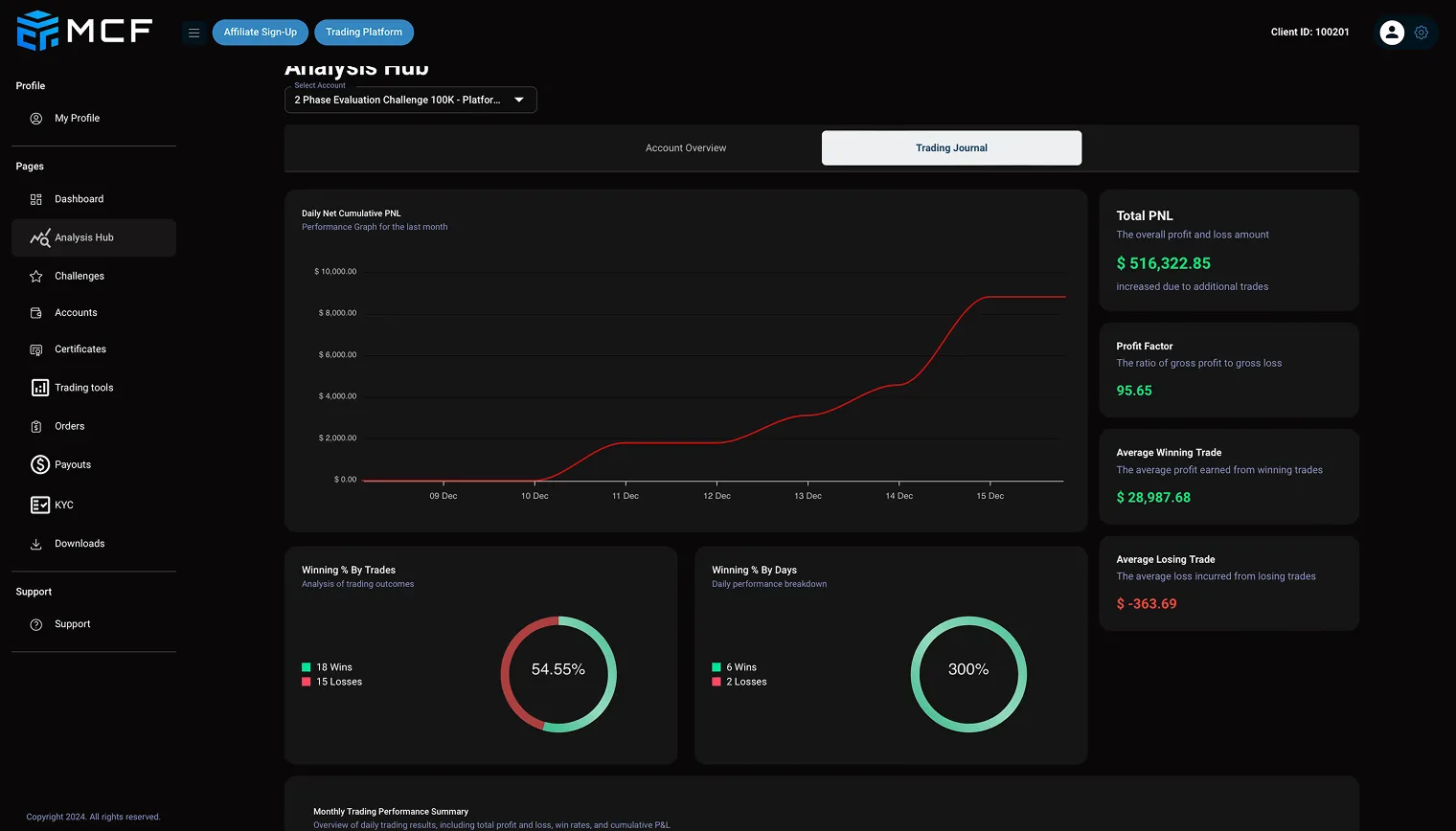Screen dimensions: 1456x831
Task: Open the Trading Platform button
Action: [364, 33]
